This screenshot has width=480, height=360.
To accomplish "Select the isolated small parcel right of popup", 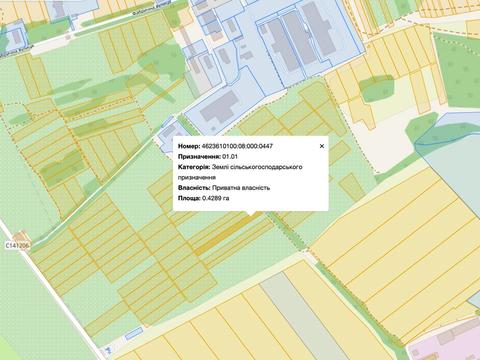I will tap(352, 187).
